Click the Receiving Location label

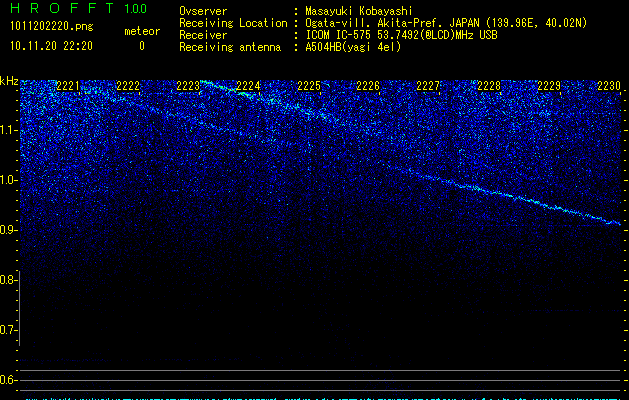[x=233, y=23]
